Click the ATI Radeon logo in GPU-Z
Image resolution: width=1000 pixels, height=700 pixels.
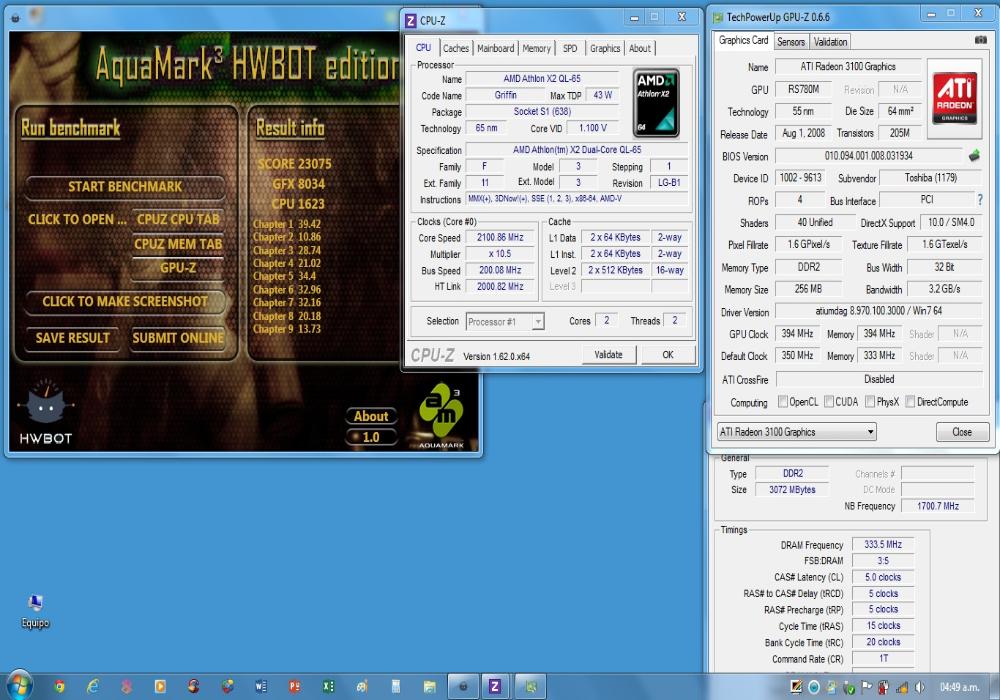[955, 98]
